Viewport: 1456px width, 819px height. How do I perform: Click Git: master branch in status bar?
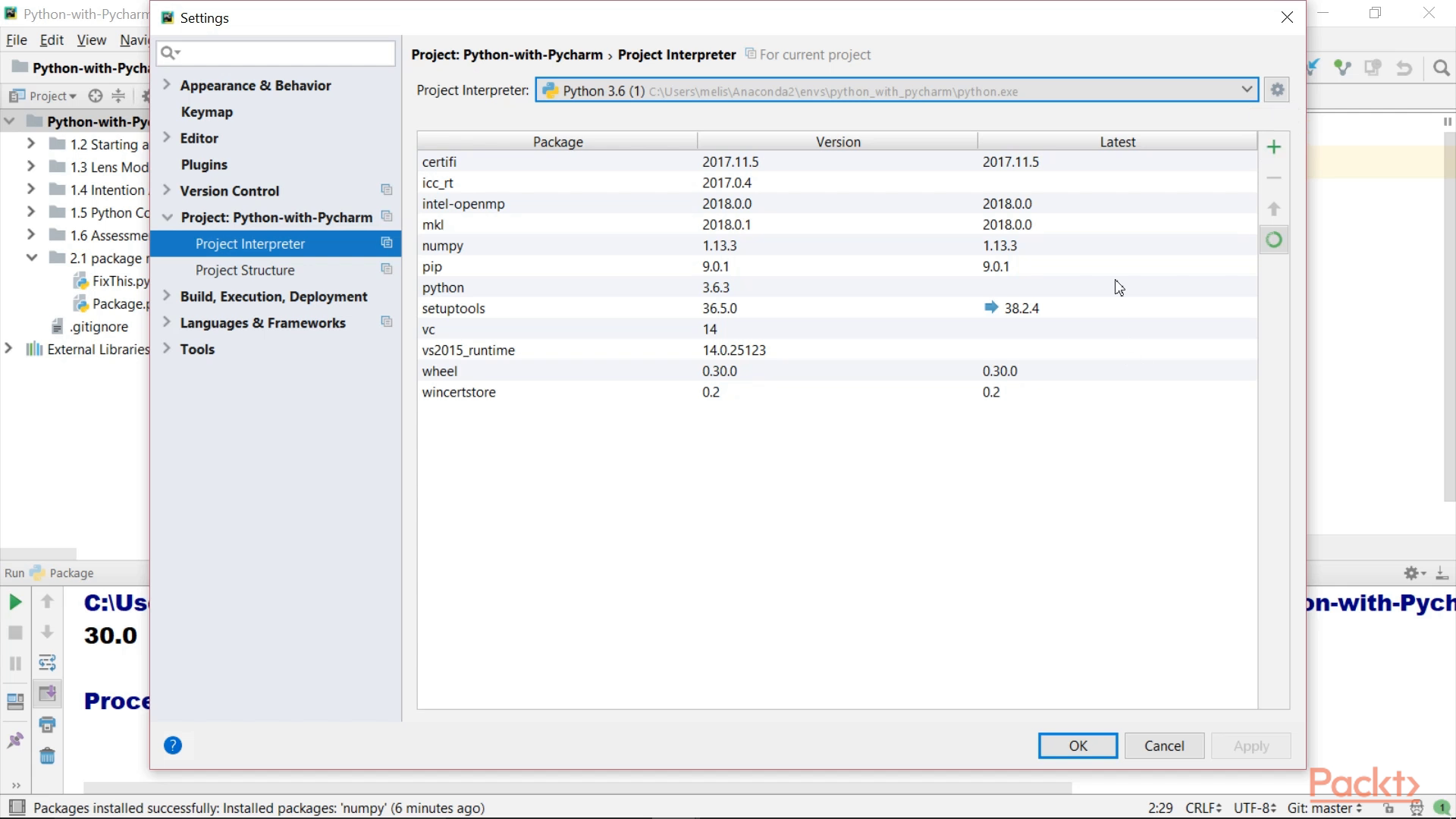[1325, 808]
